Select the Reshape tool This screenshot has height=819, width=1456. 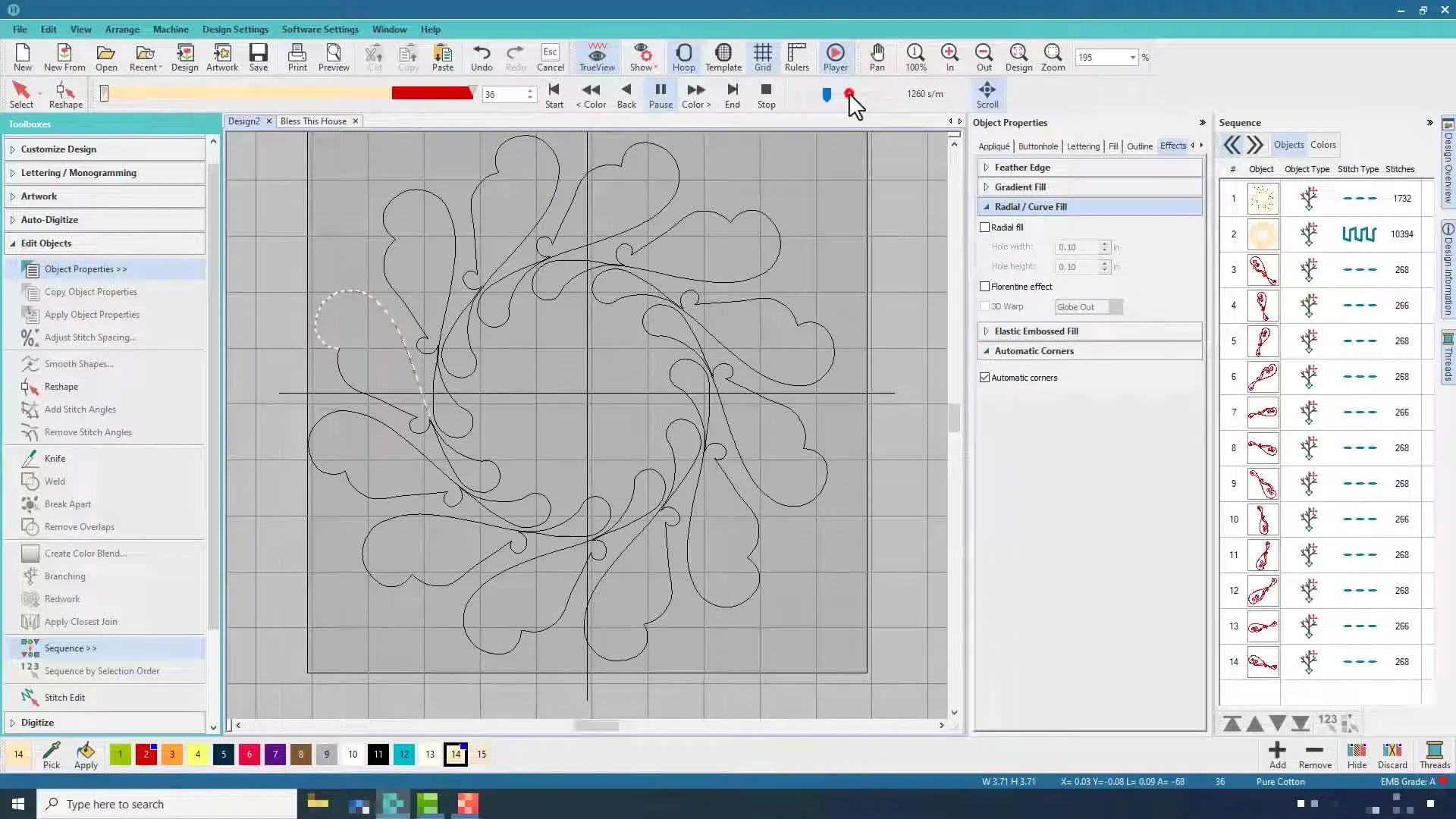click(64, 94)
